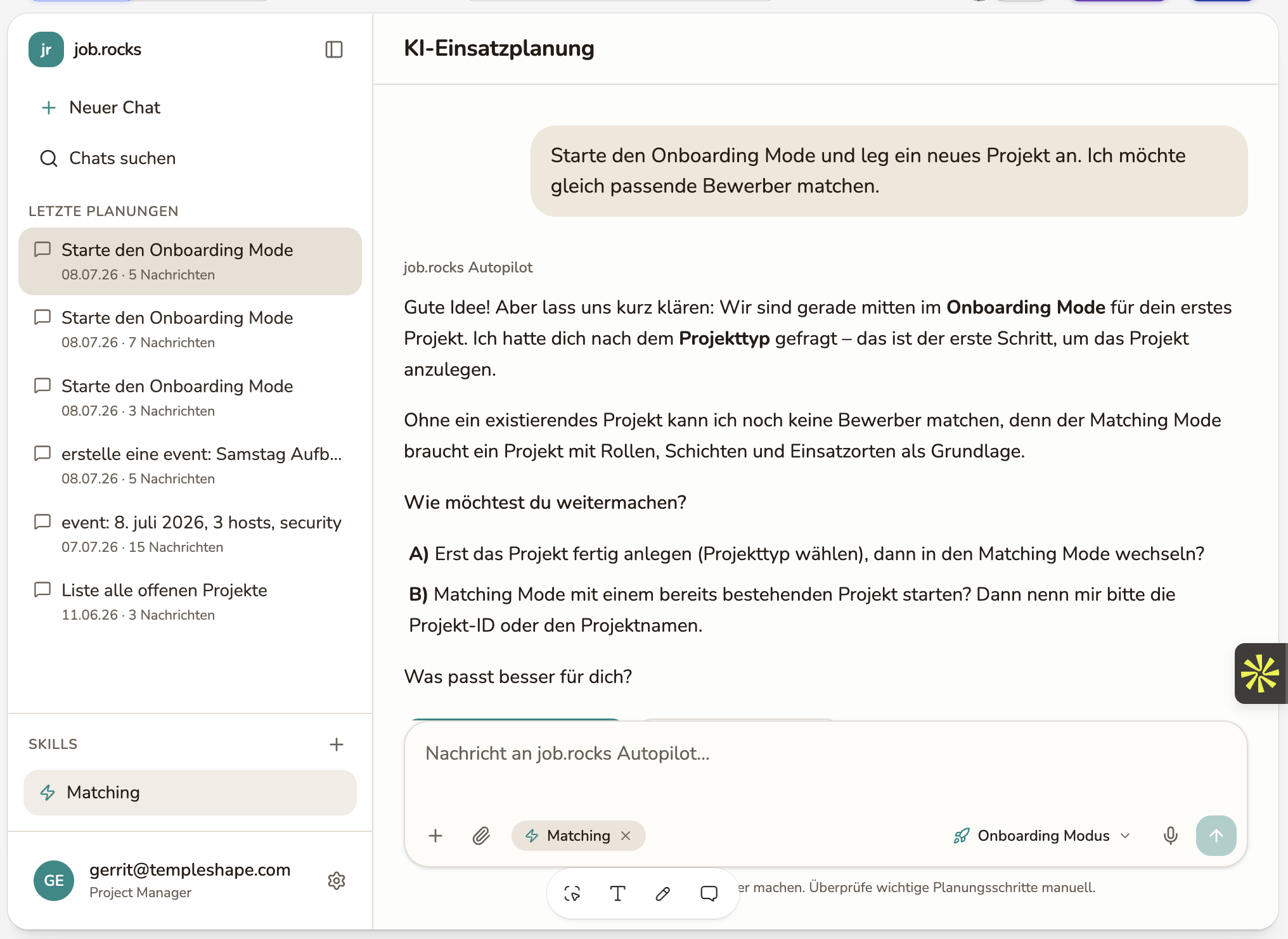1288x939 pixels.
Task: Click option B) text about Matching Mode
Action: coord(792,610)
